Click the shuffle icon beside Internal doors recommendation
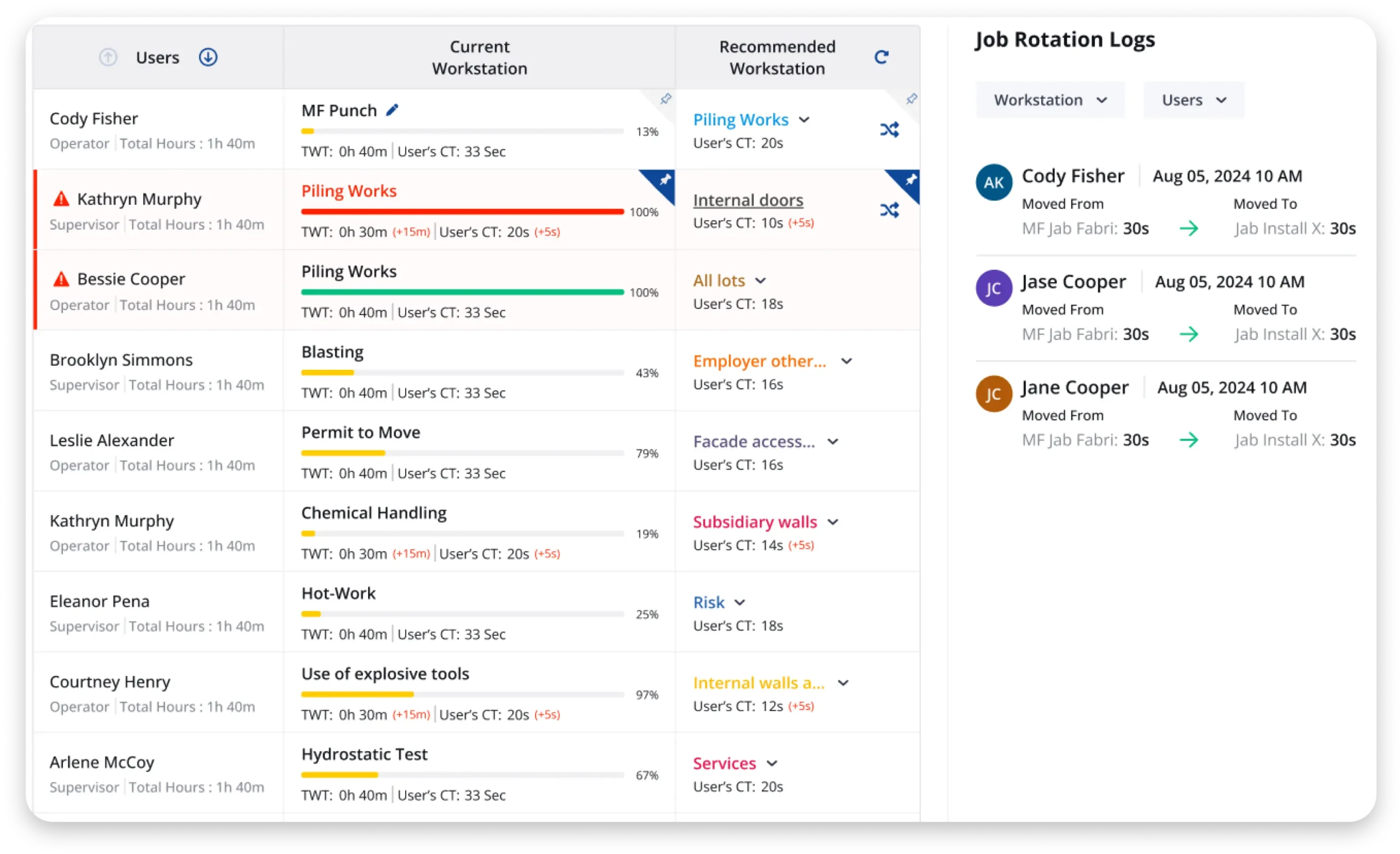1400x854 pixels. click(x=890, y=210)
